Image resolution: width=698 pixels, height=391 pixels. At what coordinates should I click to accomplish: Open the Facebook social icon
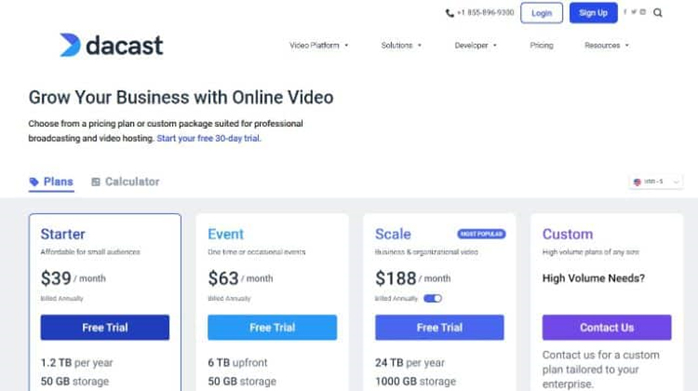(625, 12)
